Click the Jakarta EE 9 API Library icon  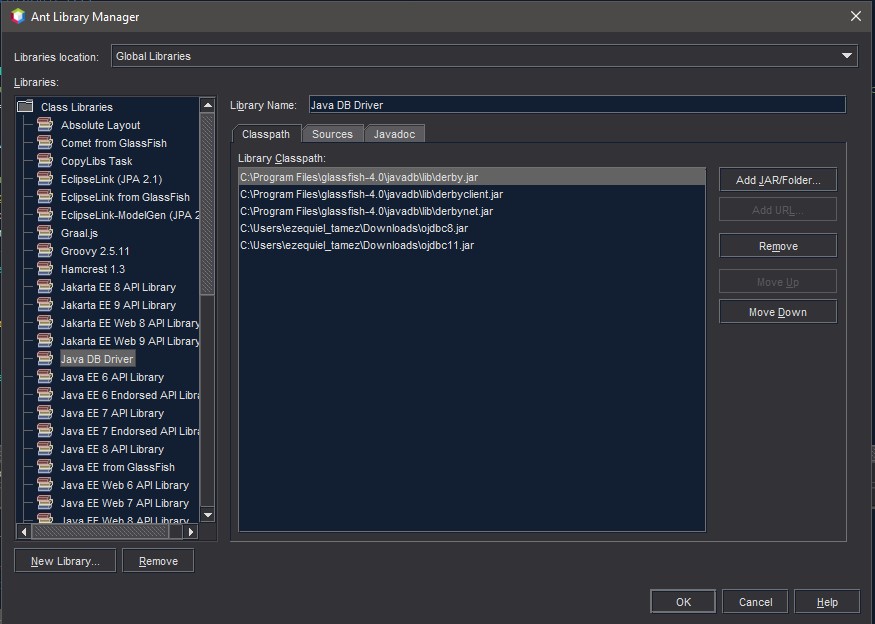[x=45, y=305]
